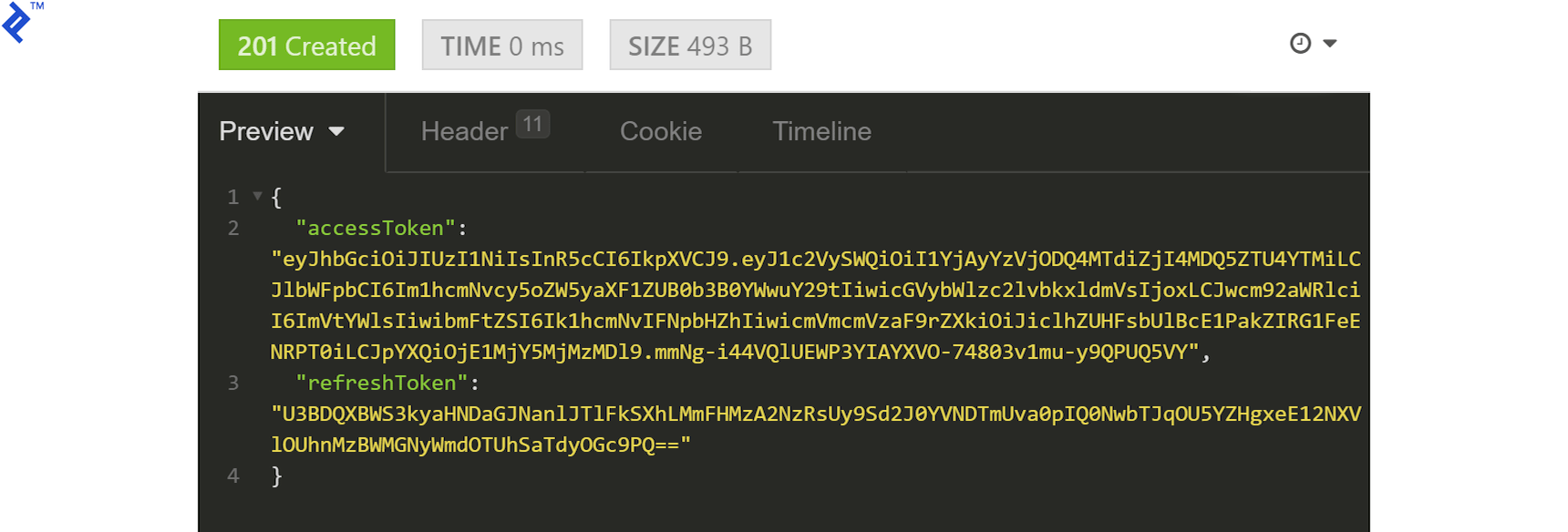Viewport: 1568px width, 532px height.
Task: Click the SIZE 493 B response indicator
Action: click(689, 44)
